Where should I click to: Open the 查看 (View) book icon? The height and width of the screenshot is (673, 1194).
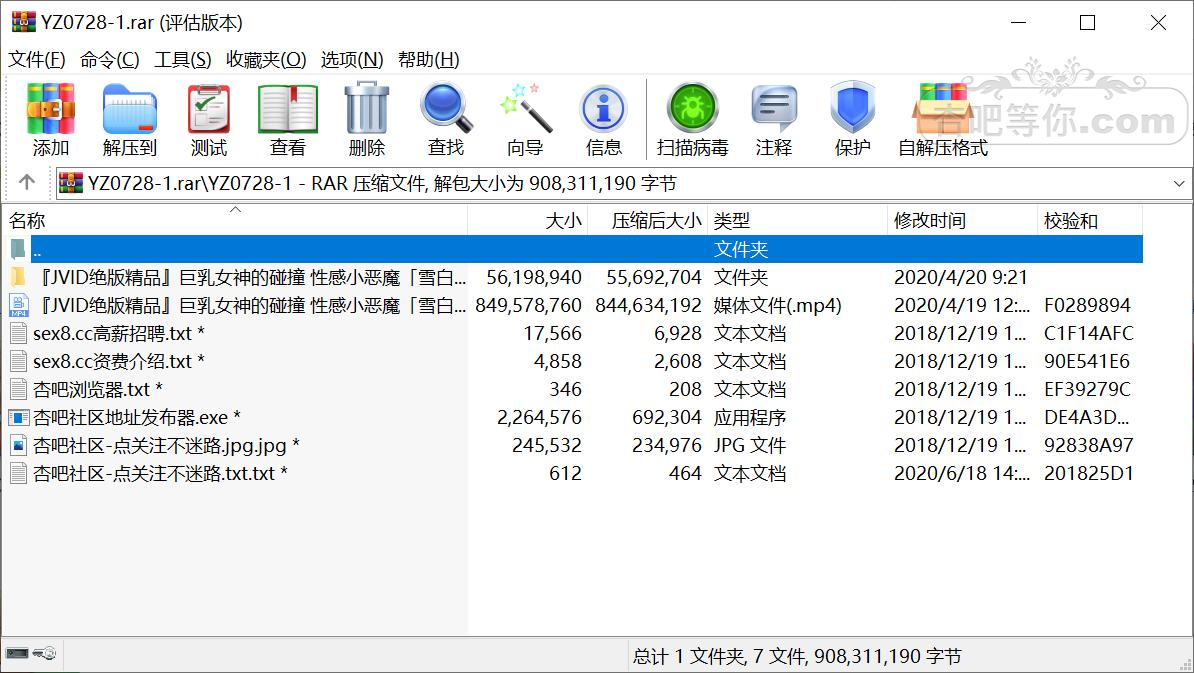pos(288,109)
